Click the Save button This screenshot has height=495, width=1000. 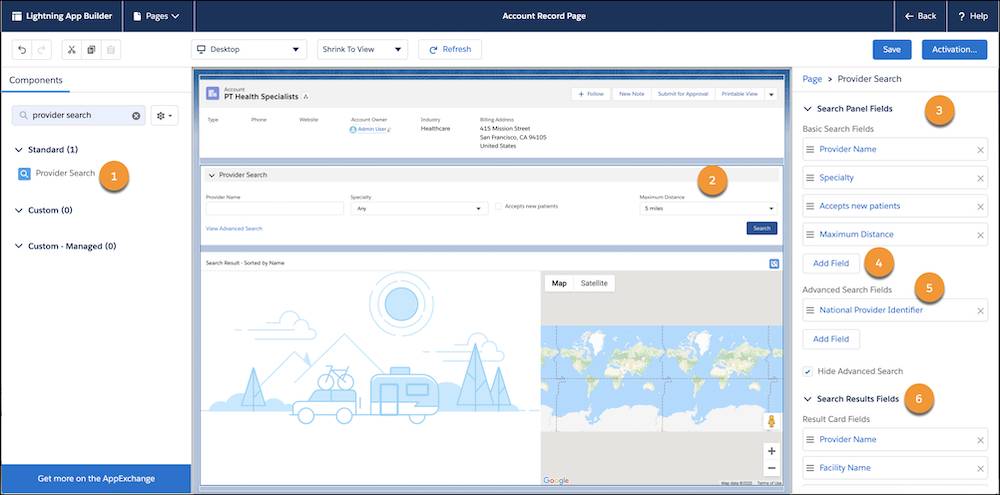click(x=892, y=50)
